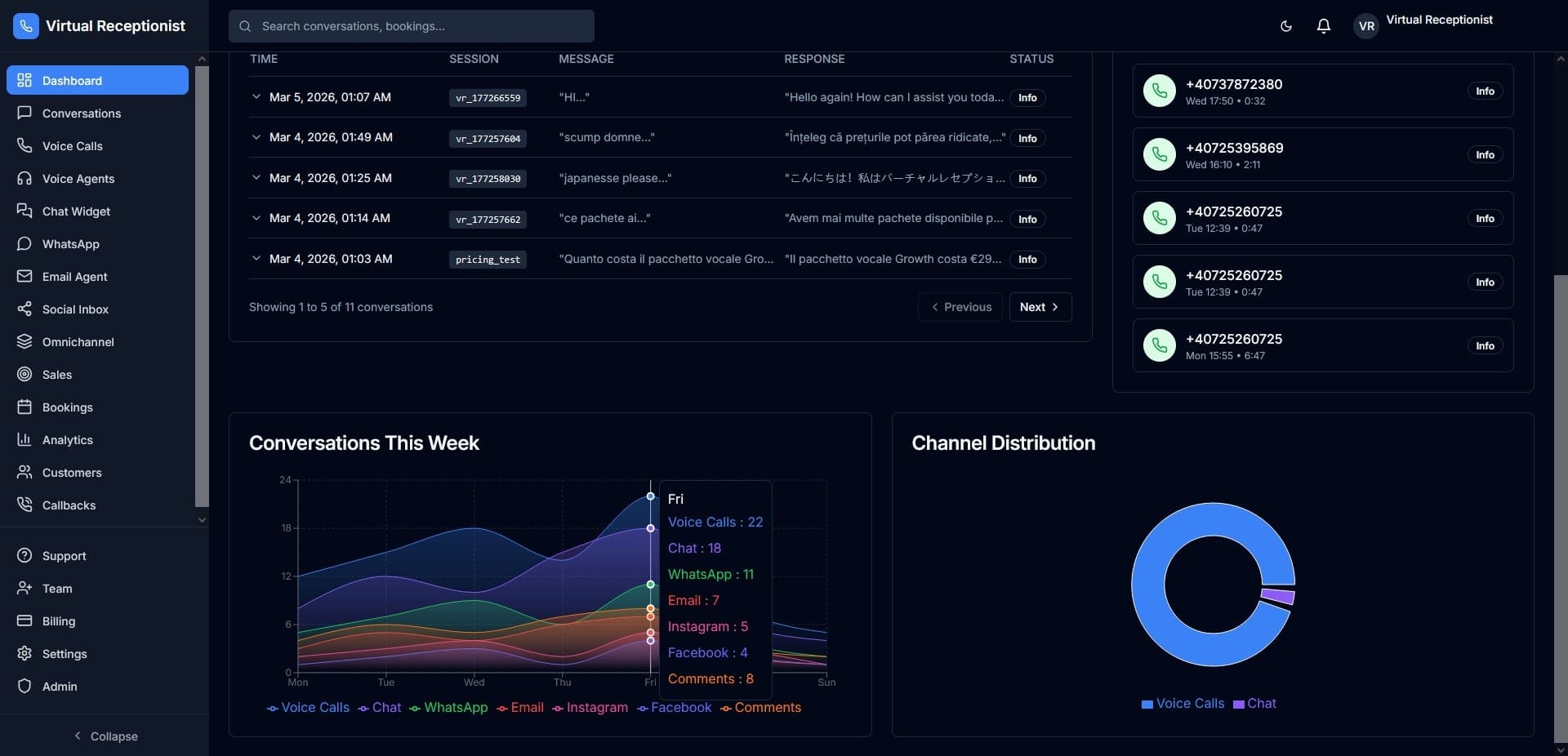
Task: Open the Chat Widget panel
Action: [76, 211]
